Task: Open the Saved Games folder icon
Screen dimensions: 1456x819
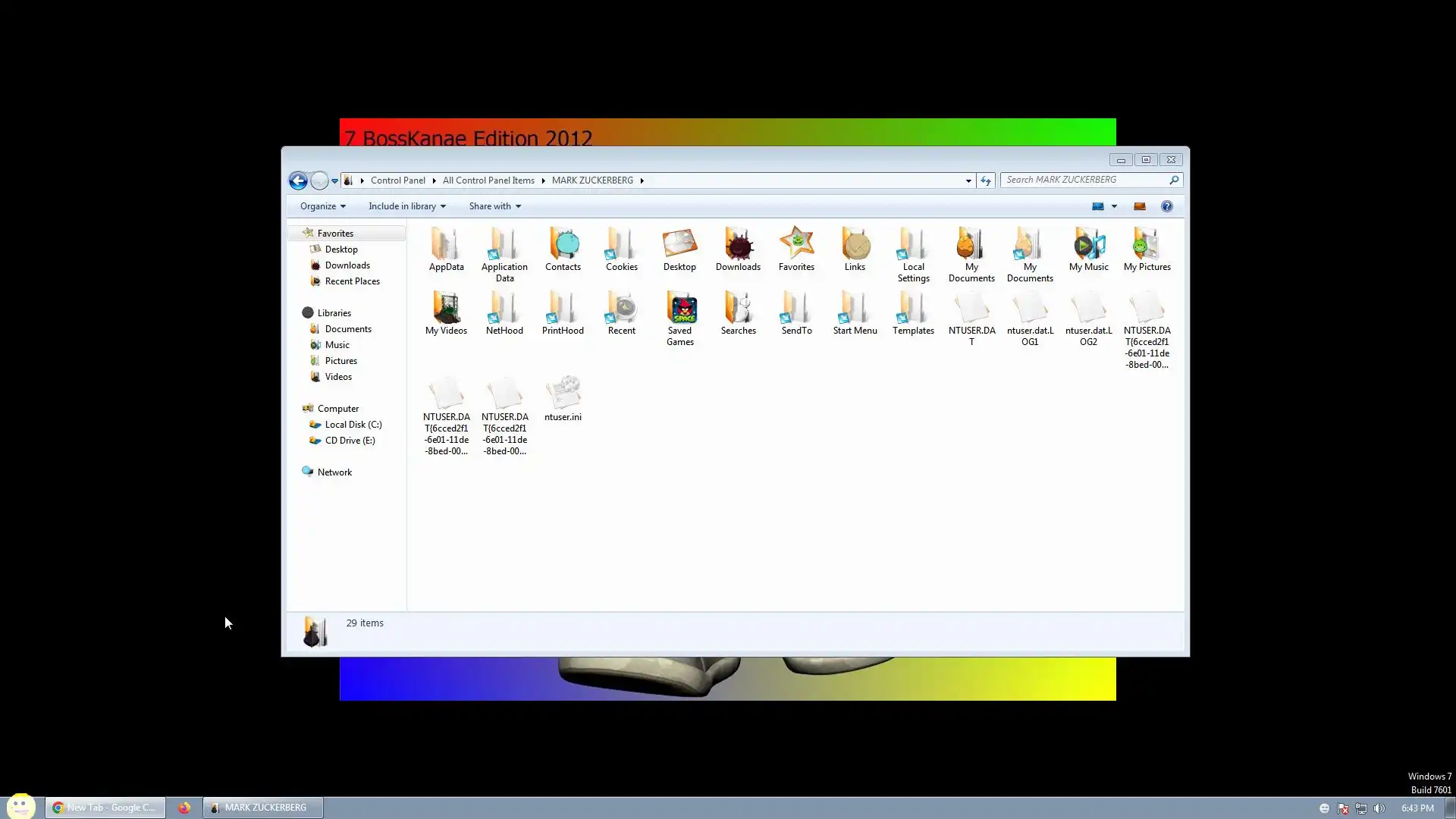Action: (680, 309)
